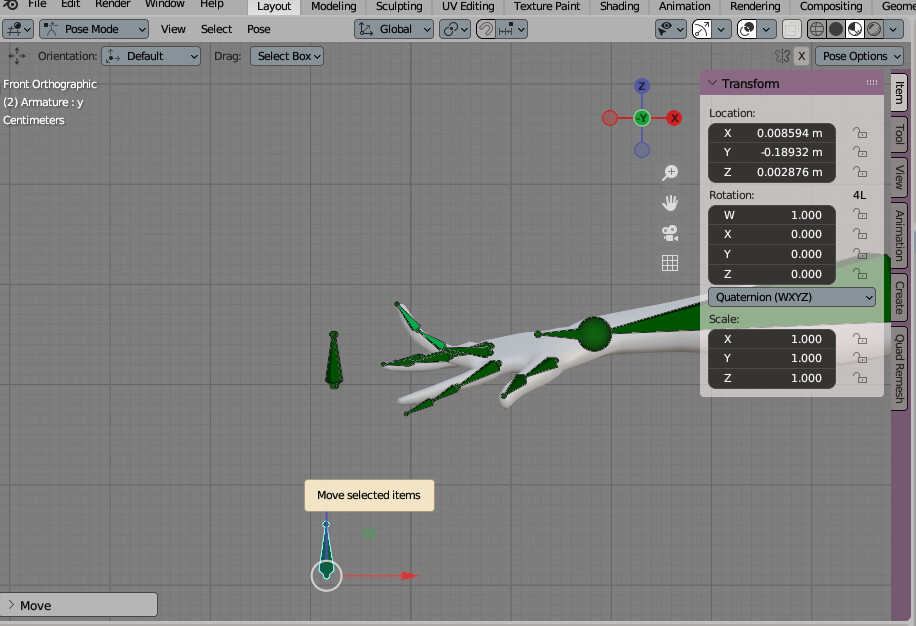Click the red X axis gizmo ball
Screen dimensions: 916x626
coord(674,118)
